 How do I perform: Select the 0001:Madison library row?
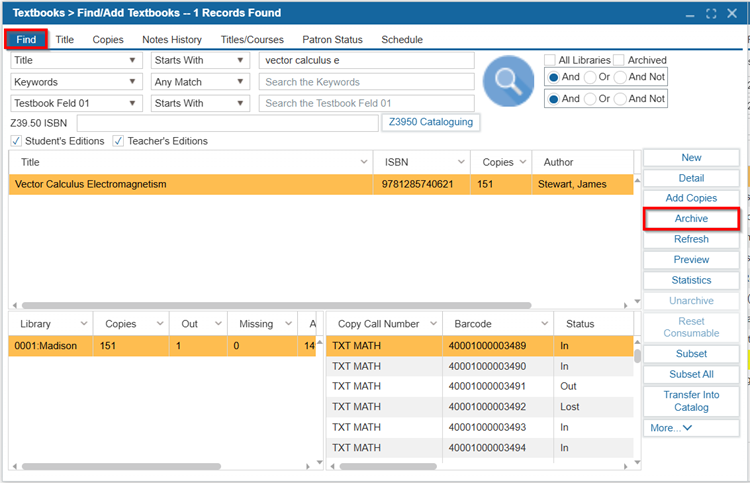tap(162, 346)
